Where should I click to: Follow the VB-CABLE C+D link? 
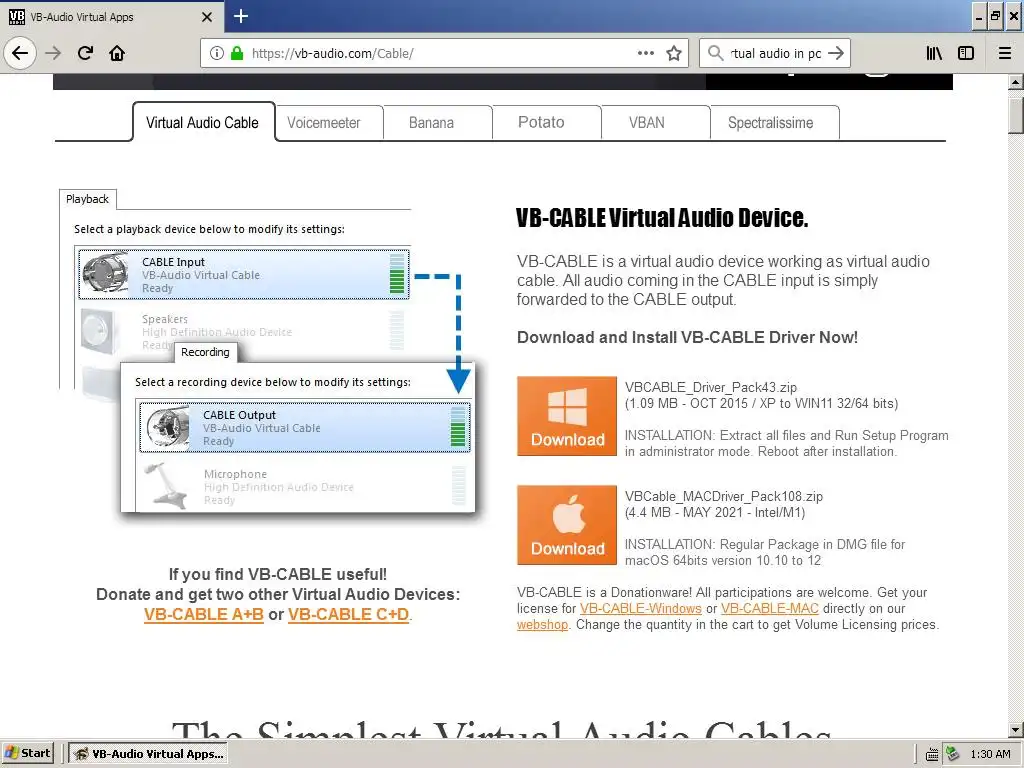[x=348, y=615]
